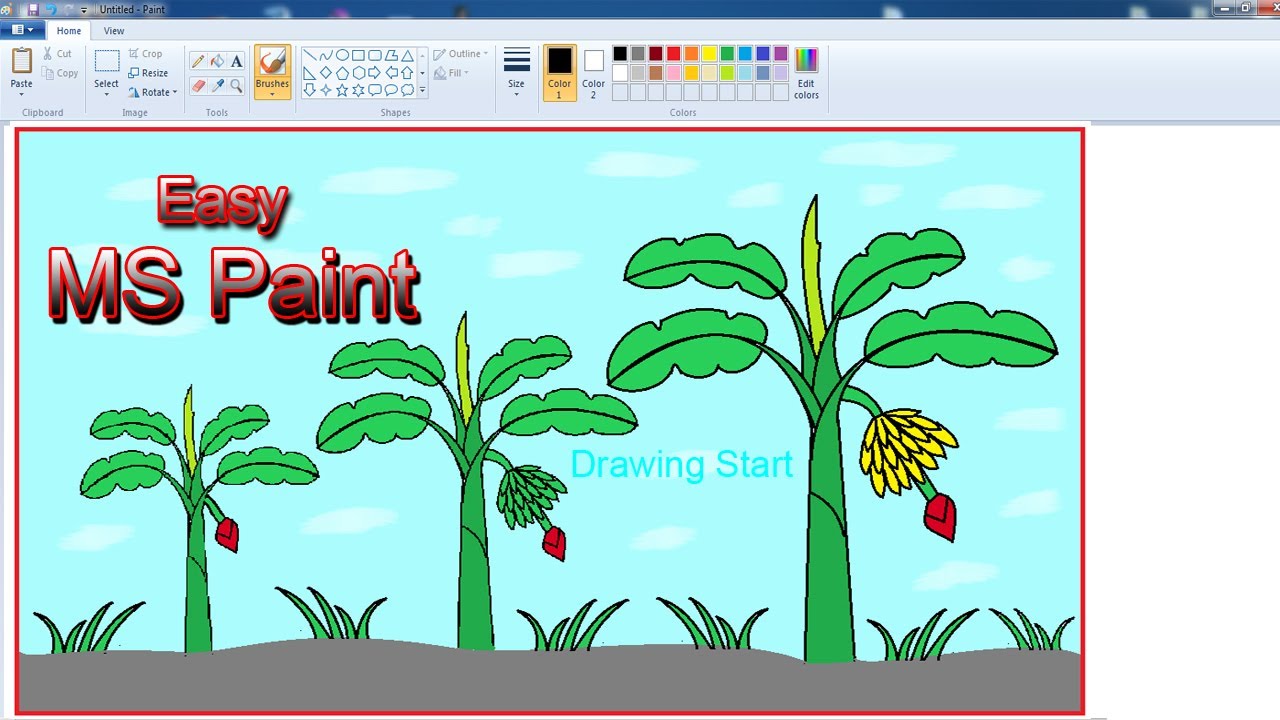Activate Color 2 background selector

pyautogui.click(x=594, y=73)
